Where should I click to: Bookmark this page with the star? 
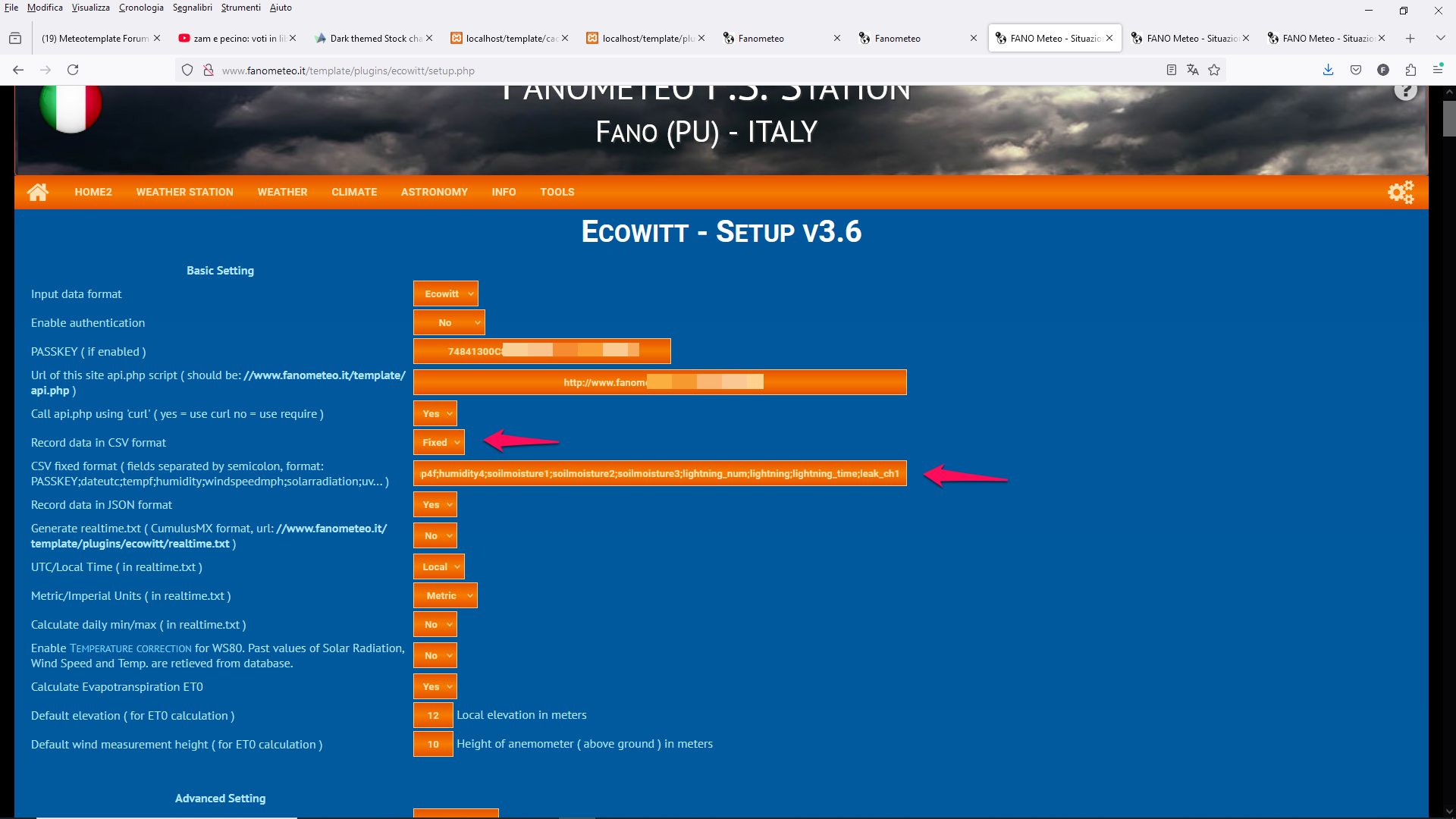(x=1214, y=70)
